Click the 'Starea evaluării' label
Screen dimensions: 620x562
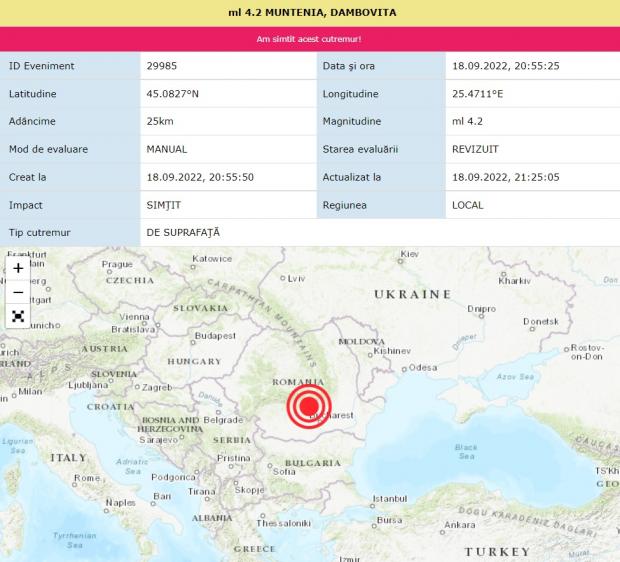360,149
